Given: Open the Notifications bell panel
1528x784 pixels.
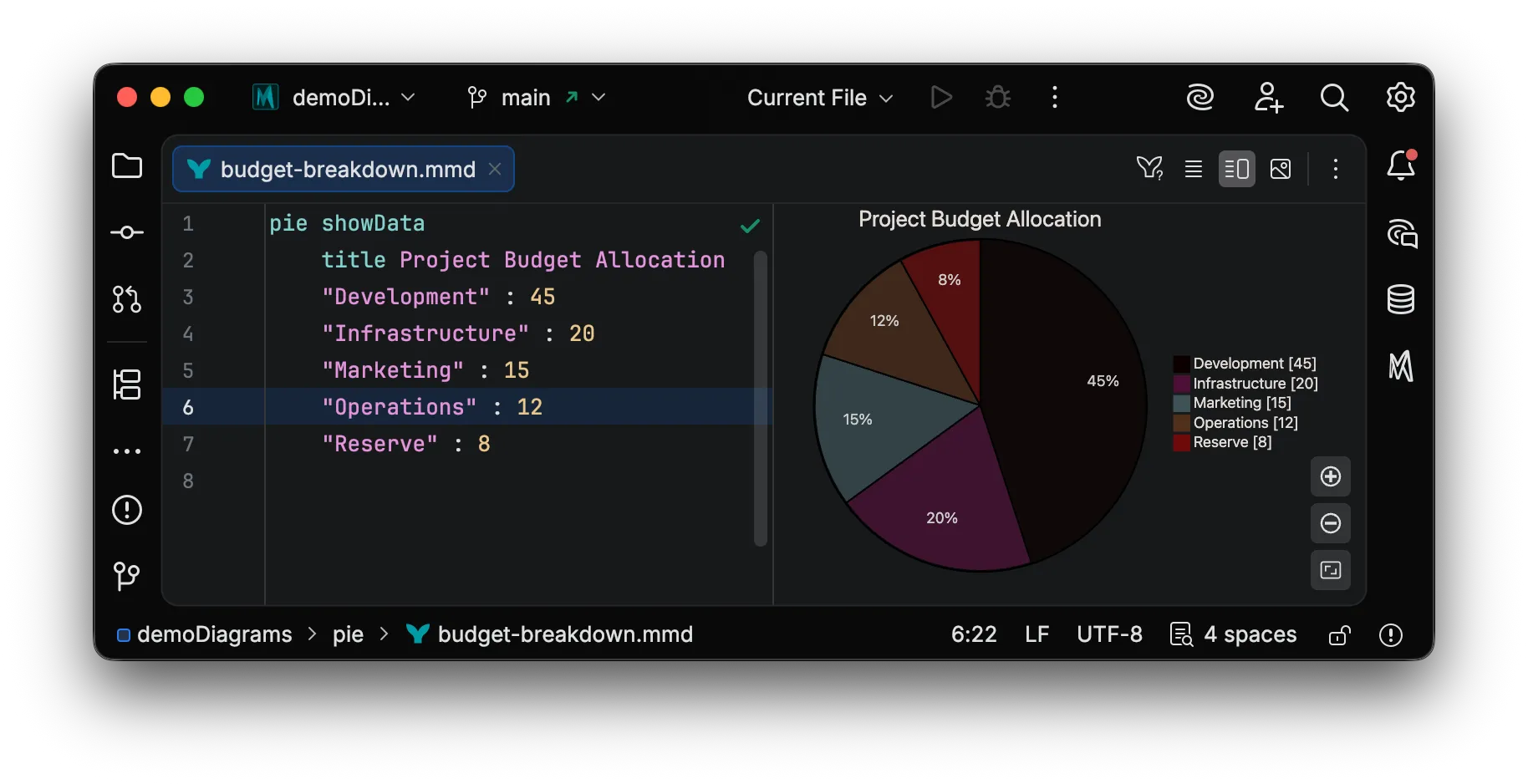Looking at the screenshot, I should coord(1400,166).
